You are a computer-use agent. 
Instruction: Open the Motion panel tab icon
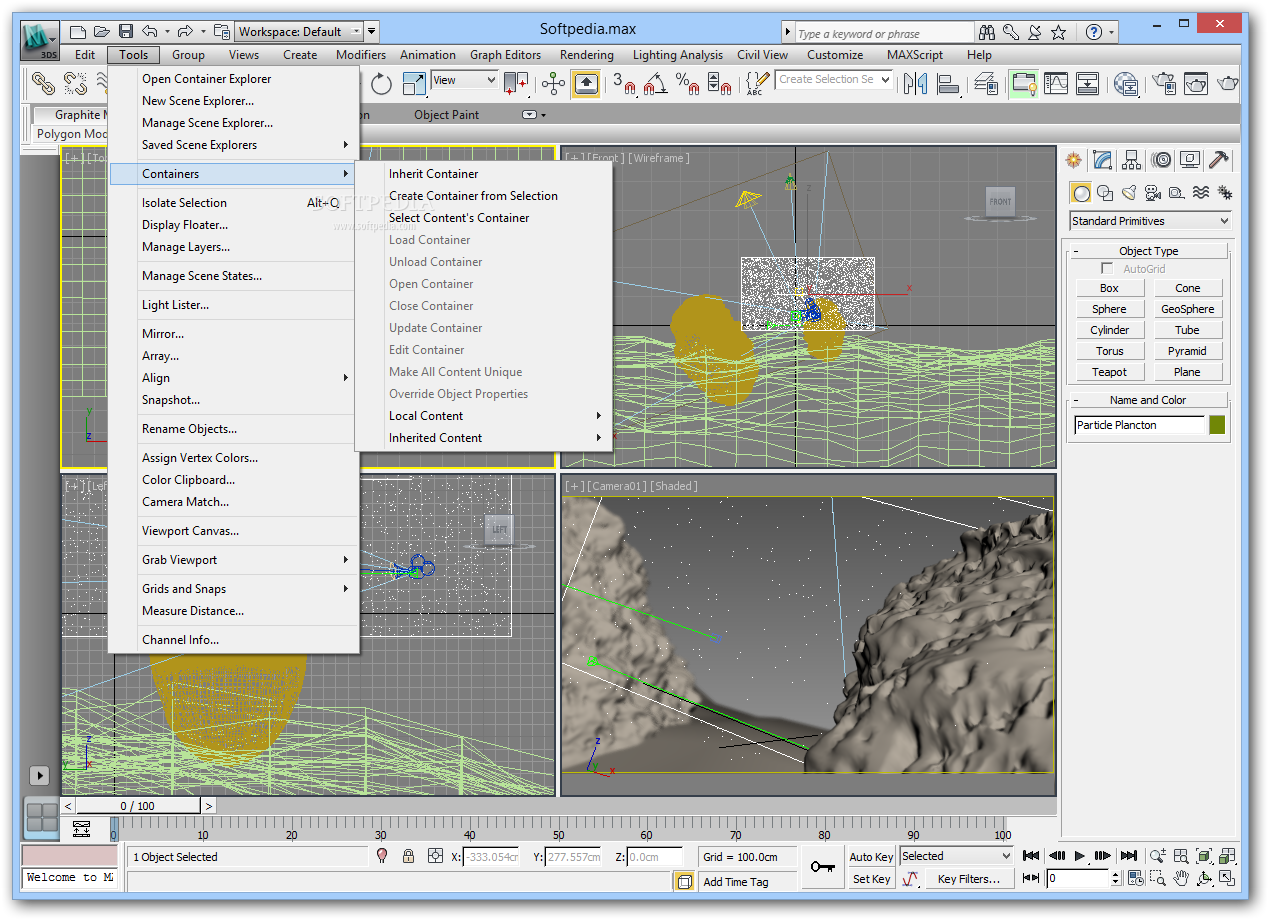(1161, 160)
